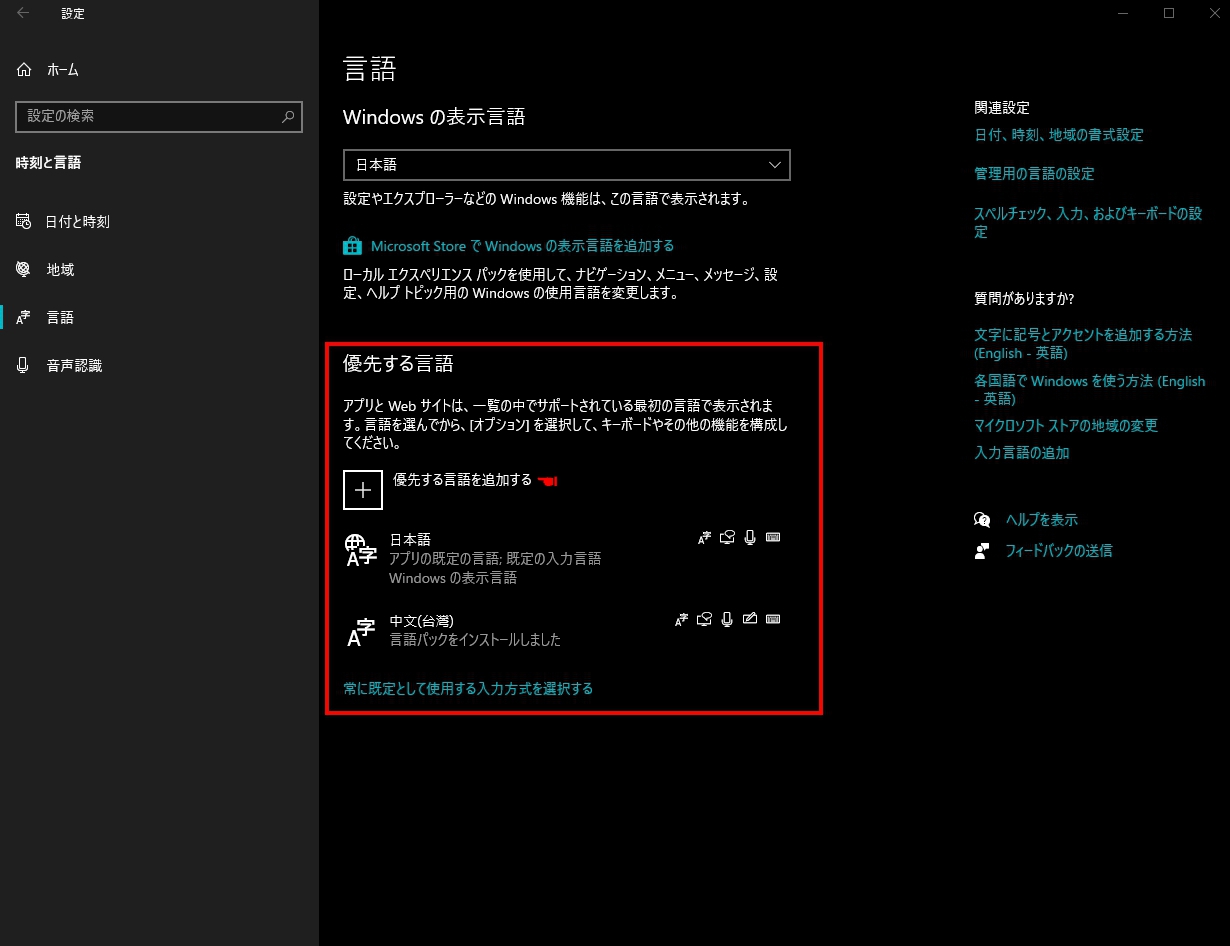1230x946 pixels.
Task: Click speech recognition mic icon in 日本語 row
Action: pyautogui.click(x=750, y=538)
